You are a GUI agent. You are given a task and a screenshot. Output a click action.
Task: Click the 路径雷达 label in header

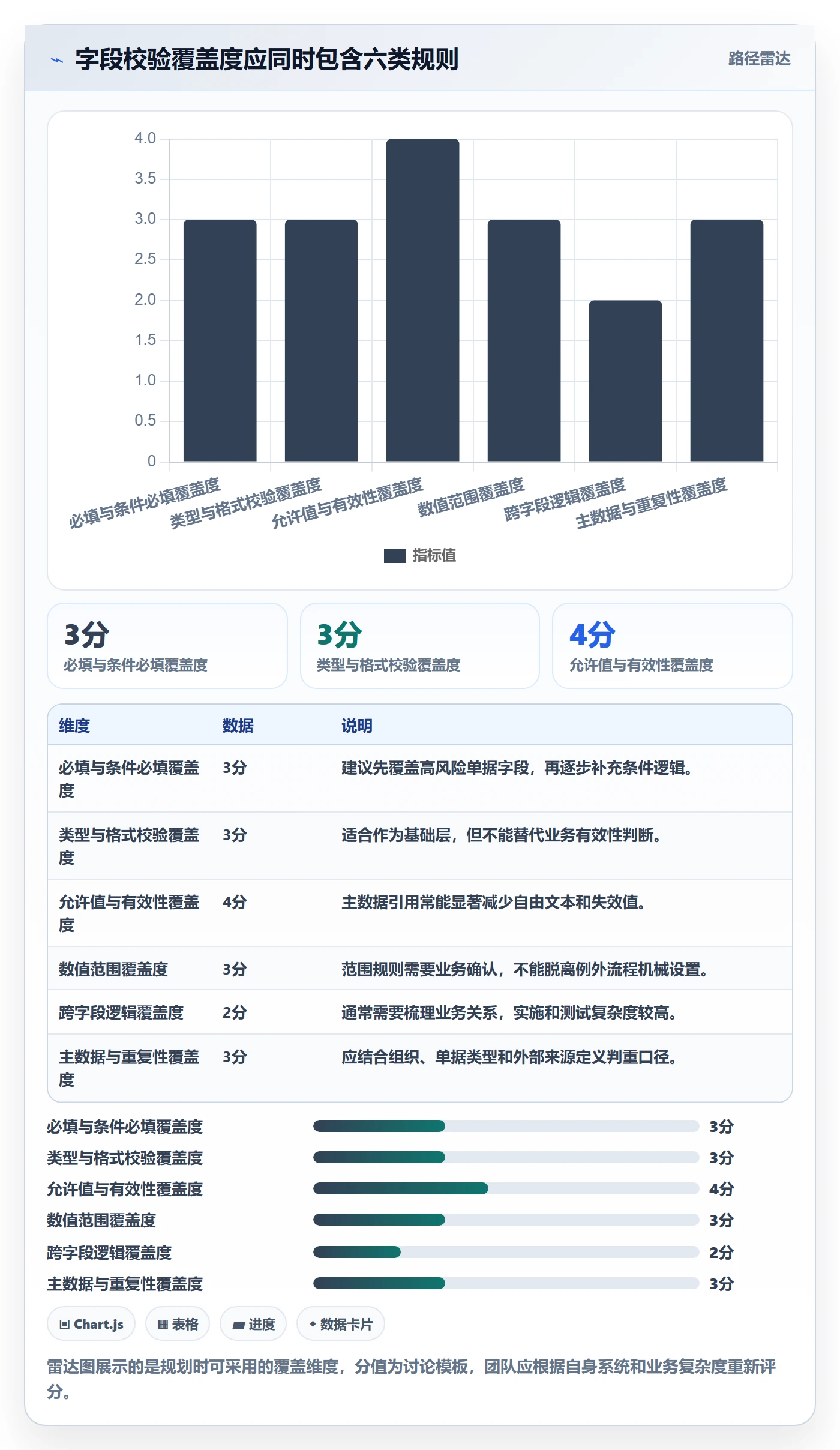[759, 59]
